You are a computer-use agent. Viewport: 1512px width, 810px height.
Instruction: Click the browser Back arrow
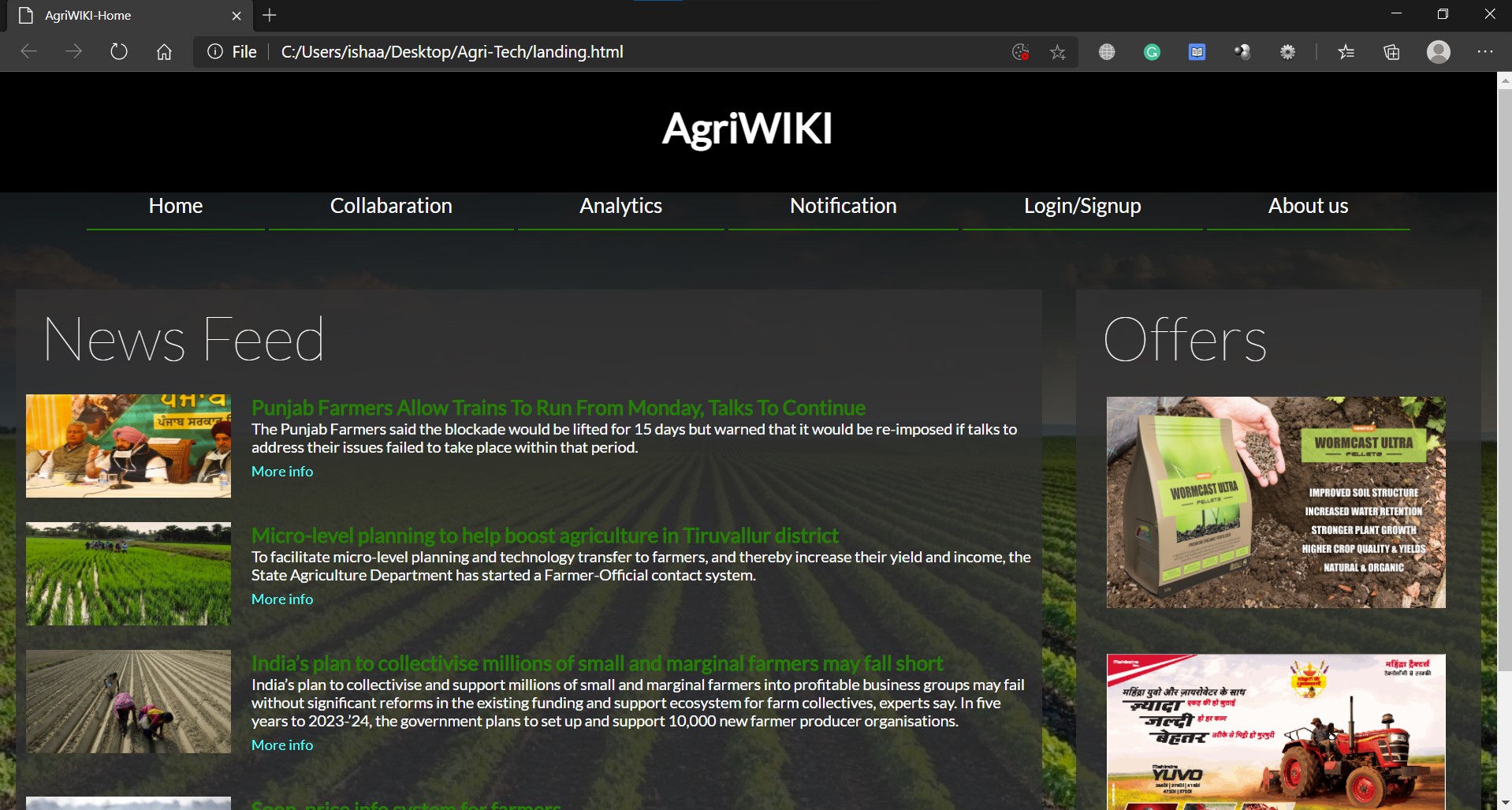[29, 52]
